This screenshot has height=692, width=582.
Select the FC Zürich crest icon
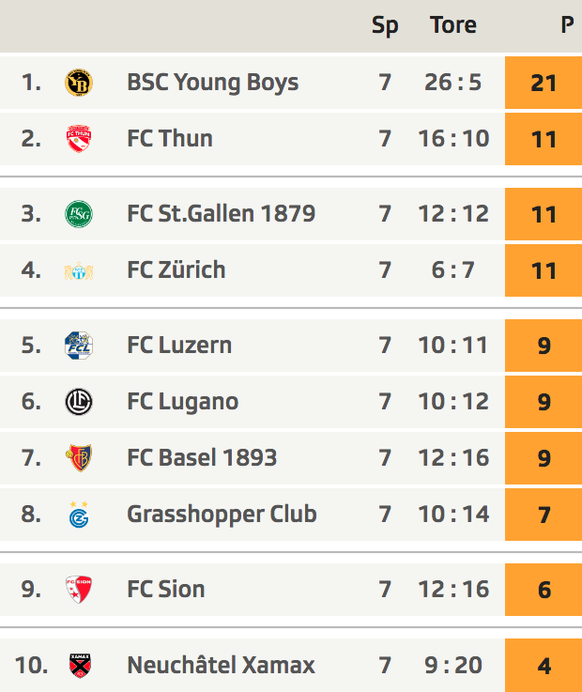79,271
